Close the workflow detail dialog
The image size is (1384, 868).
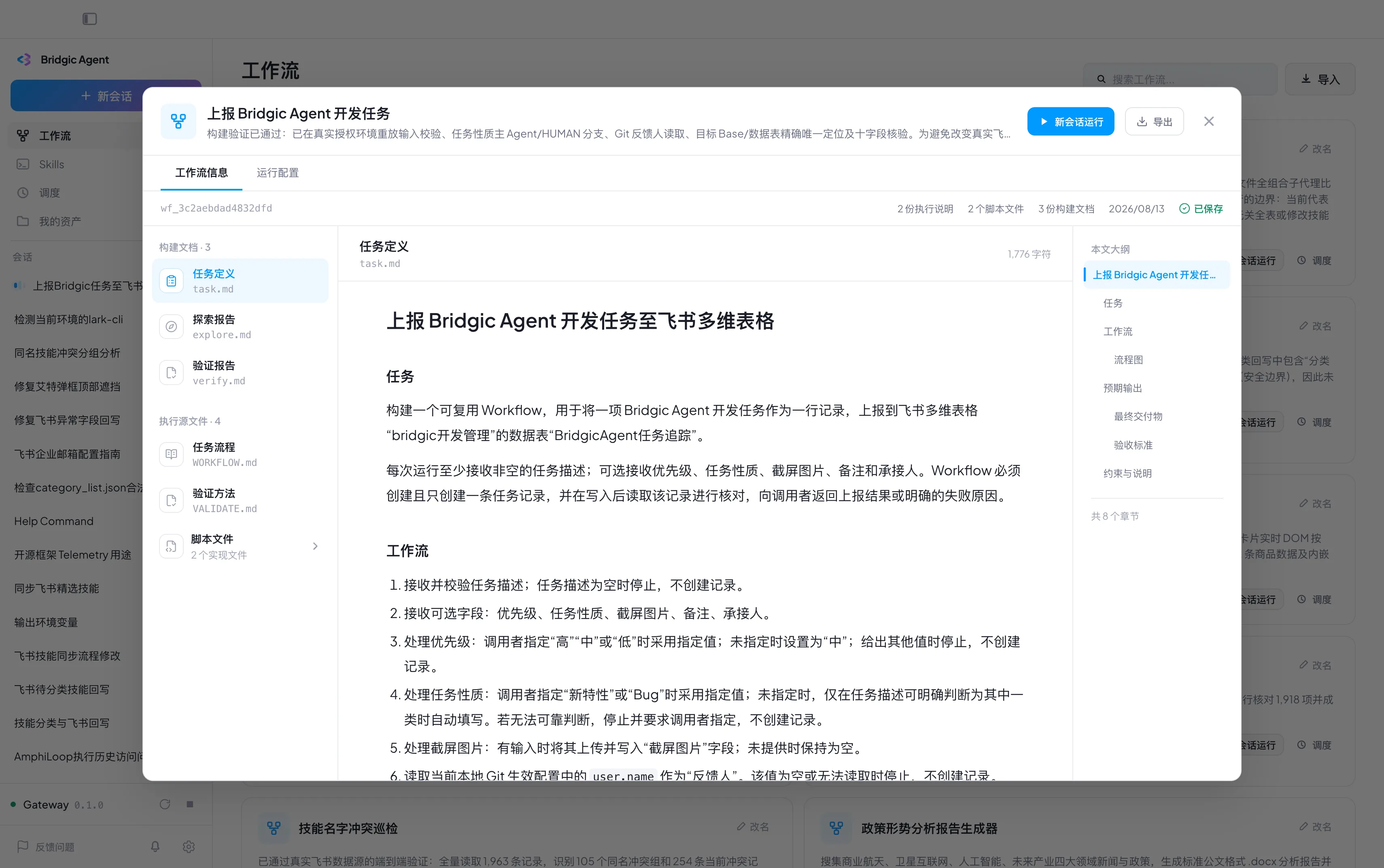(x=1209, y=121)
